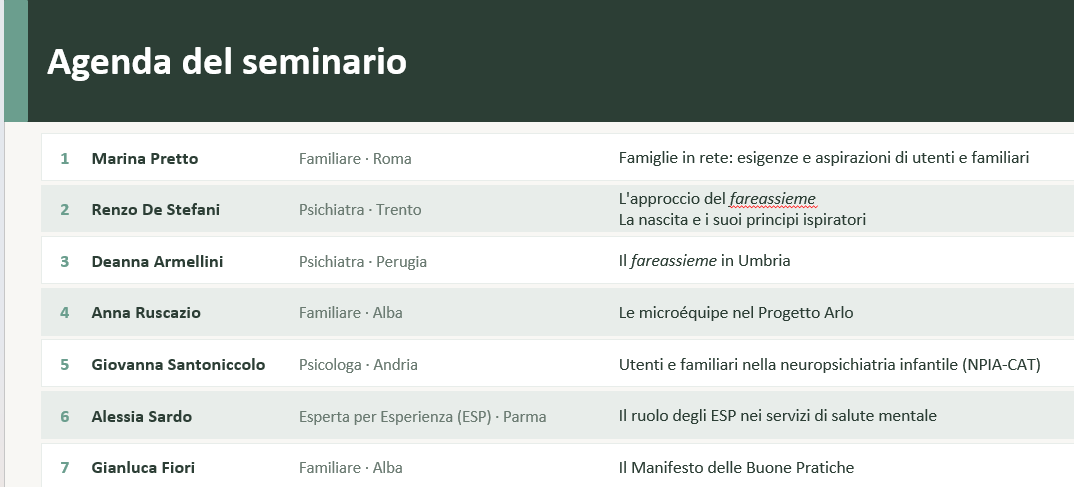The width and height of the screenshot is (1074, 487).
Task: Click the 'Agenda del seminario' title
Action: pyautogui.click(x=227, y=62)
